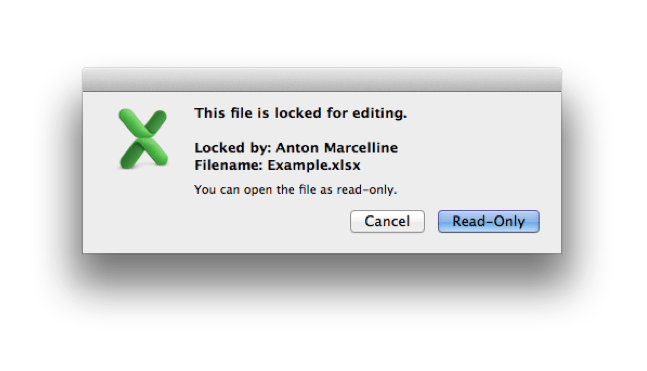
Task: Dismiss the dialog with Cancel
Action: click(x=387, y=221)
